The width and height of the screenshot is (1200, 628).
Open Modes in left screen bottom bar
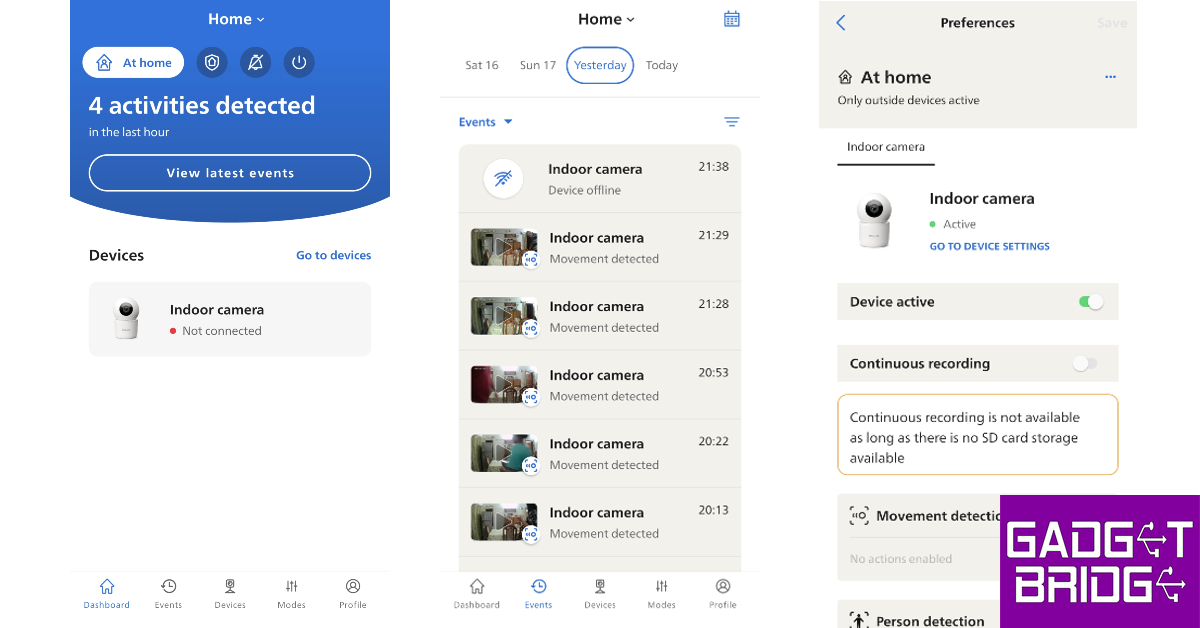click(x=291, y=593)
